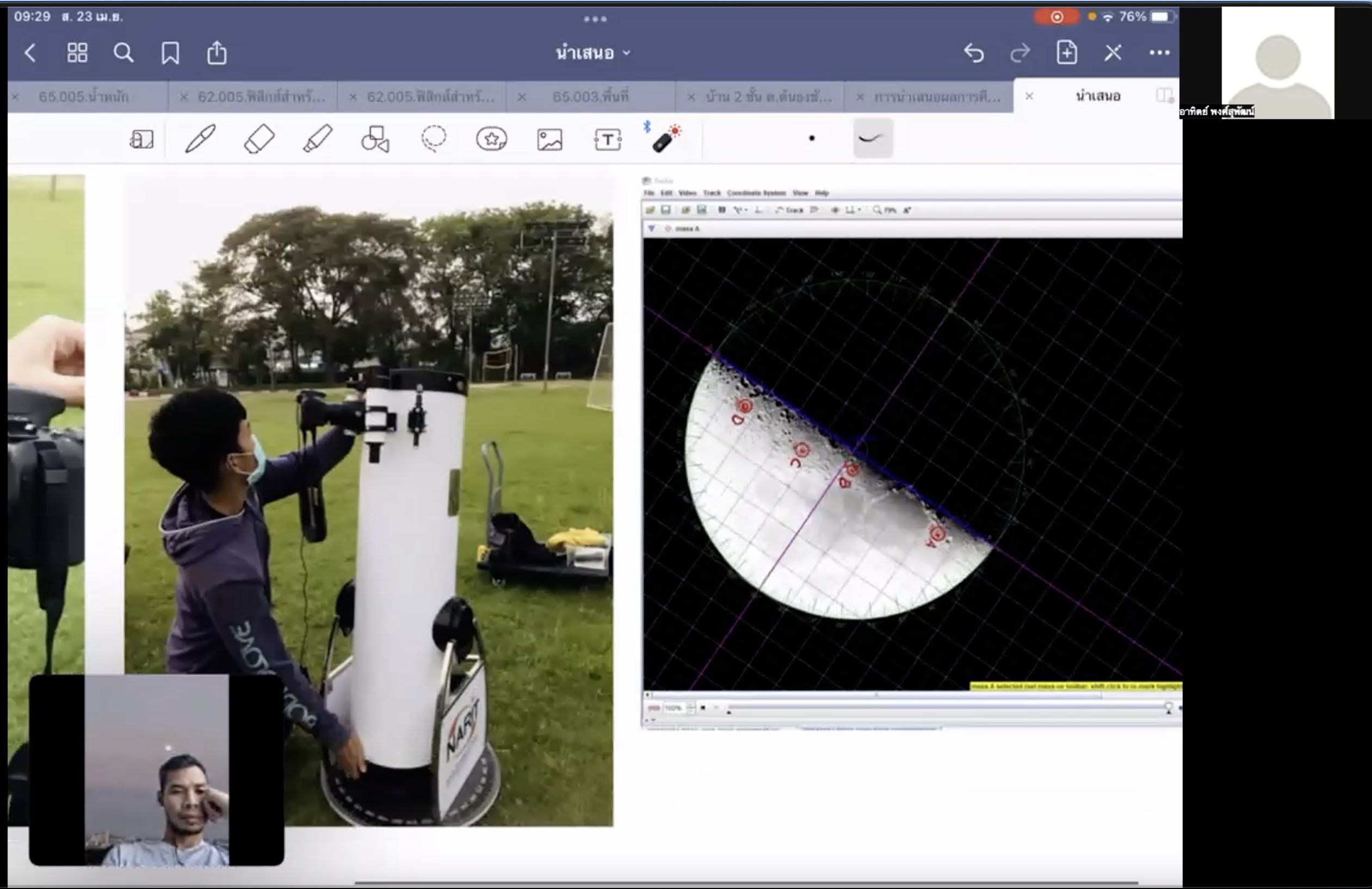Select the Text box tool

pyautogui.click(x=608, y=139)
